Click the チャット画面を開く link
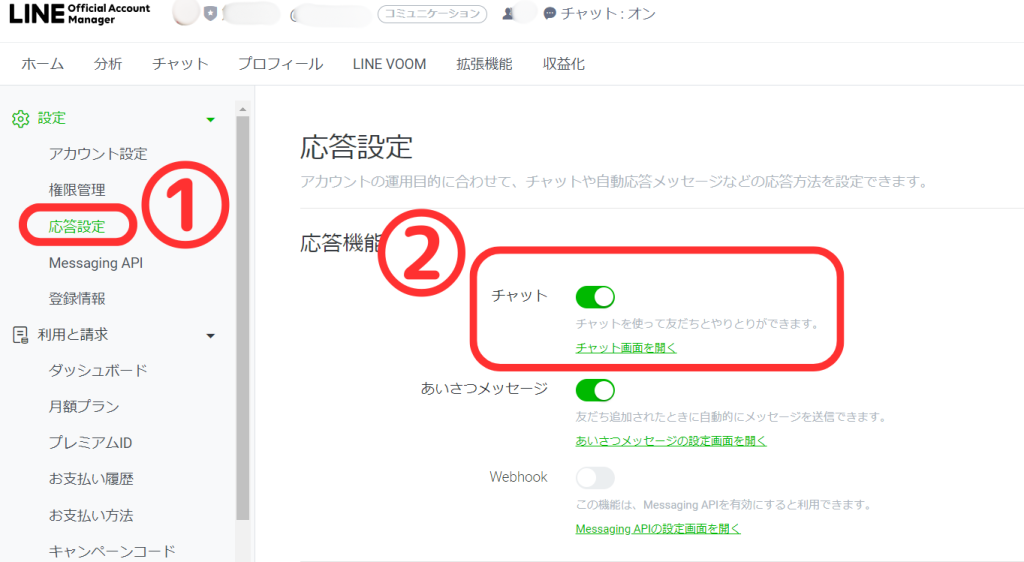 [626, 348]
